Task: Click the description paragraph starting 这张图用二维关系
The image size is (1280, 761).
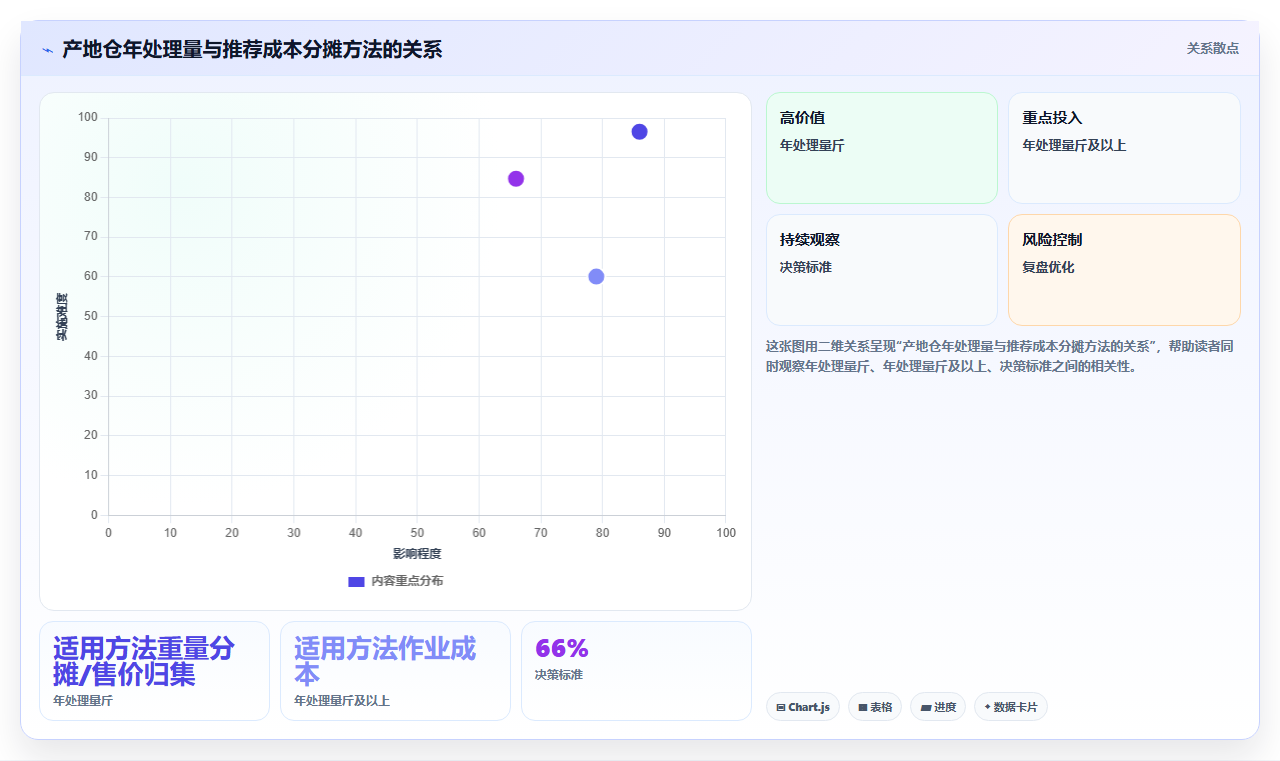Action: 1002,356
